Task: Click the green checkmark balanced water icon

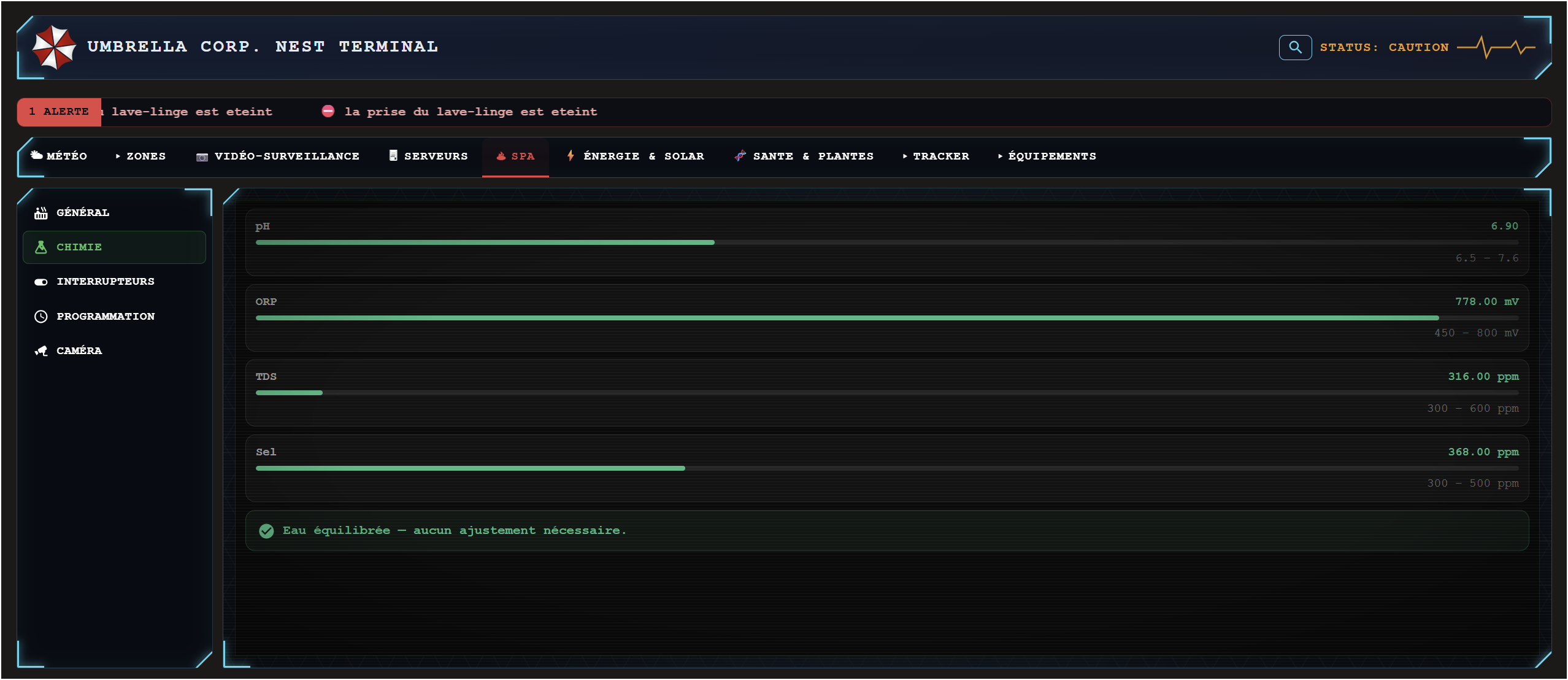Action: pyautogui.click(x=266, y=530)
